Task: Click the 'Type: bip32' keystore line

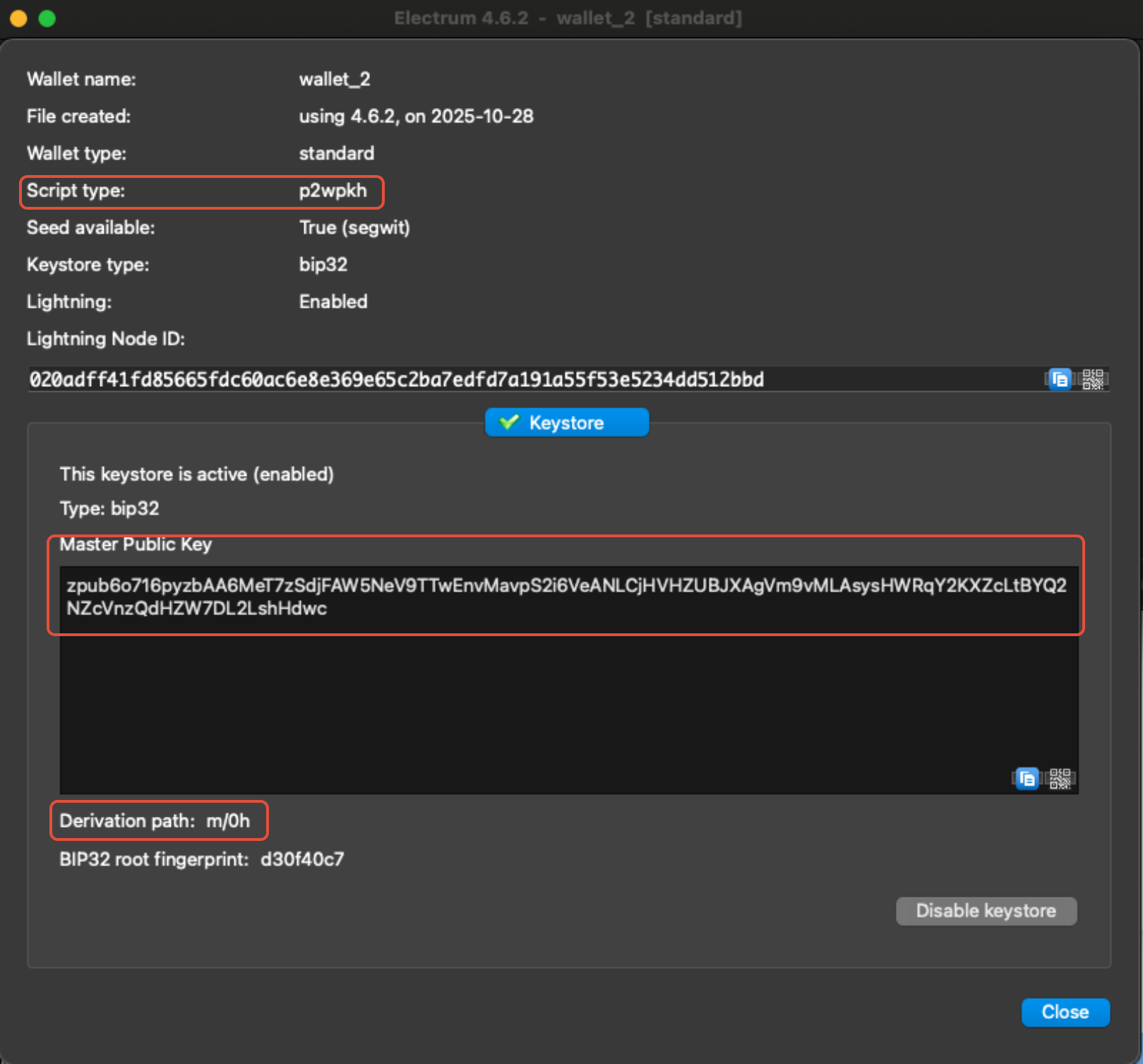Action: (109, 508)
